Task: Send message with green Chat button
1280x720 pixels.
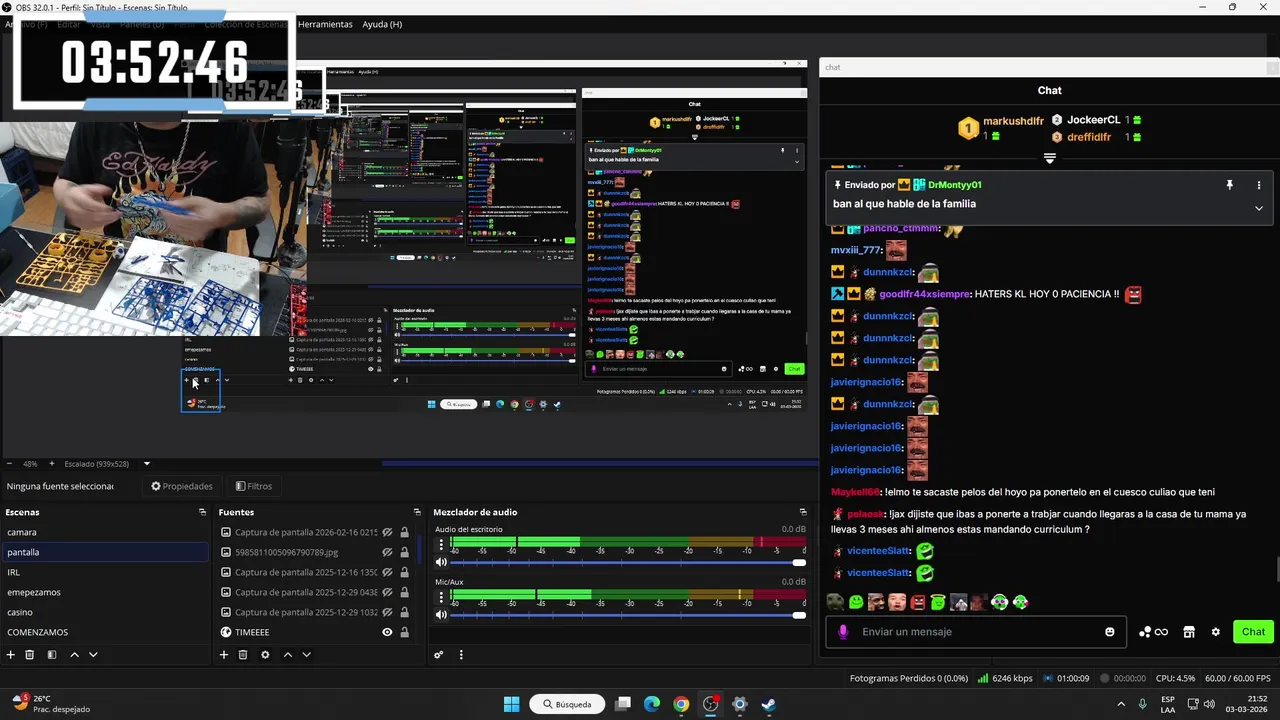Action: [x=1253, y=632]
